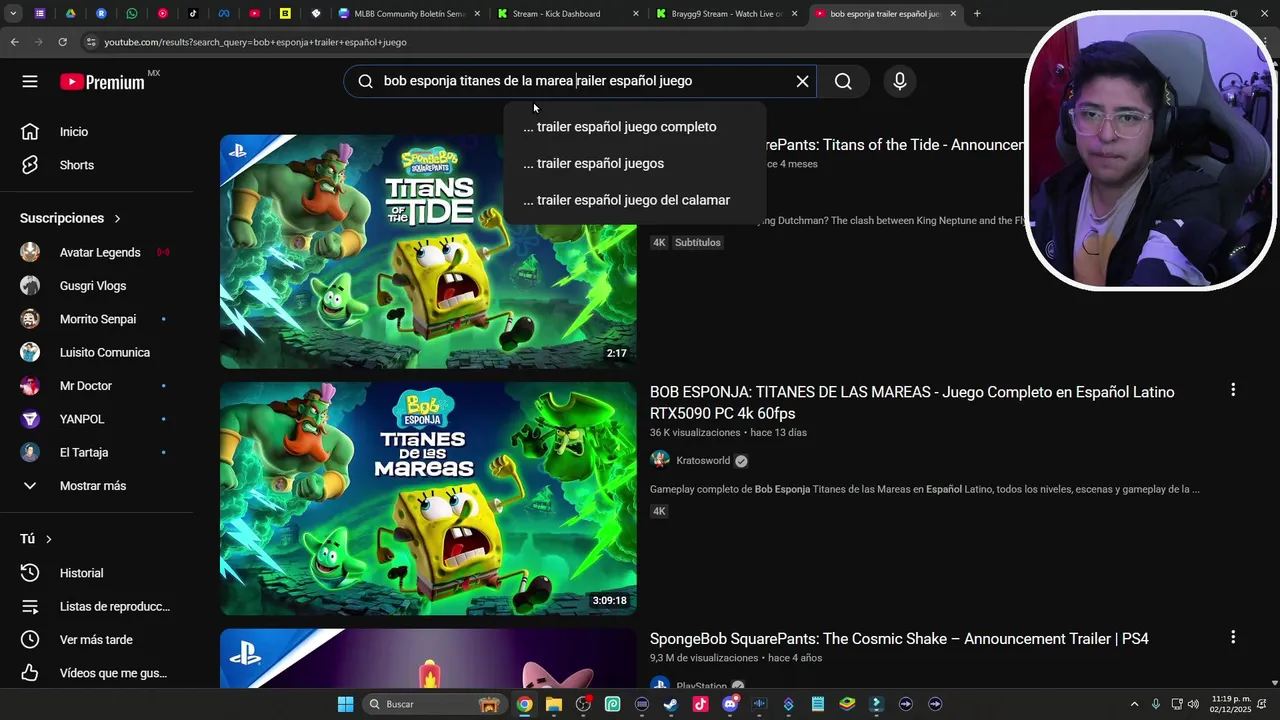Open Titanes de las Mareas gameplay thumbnail

tap(428, 498)
